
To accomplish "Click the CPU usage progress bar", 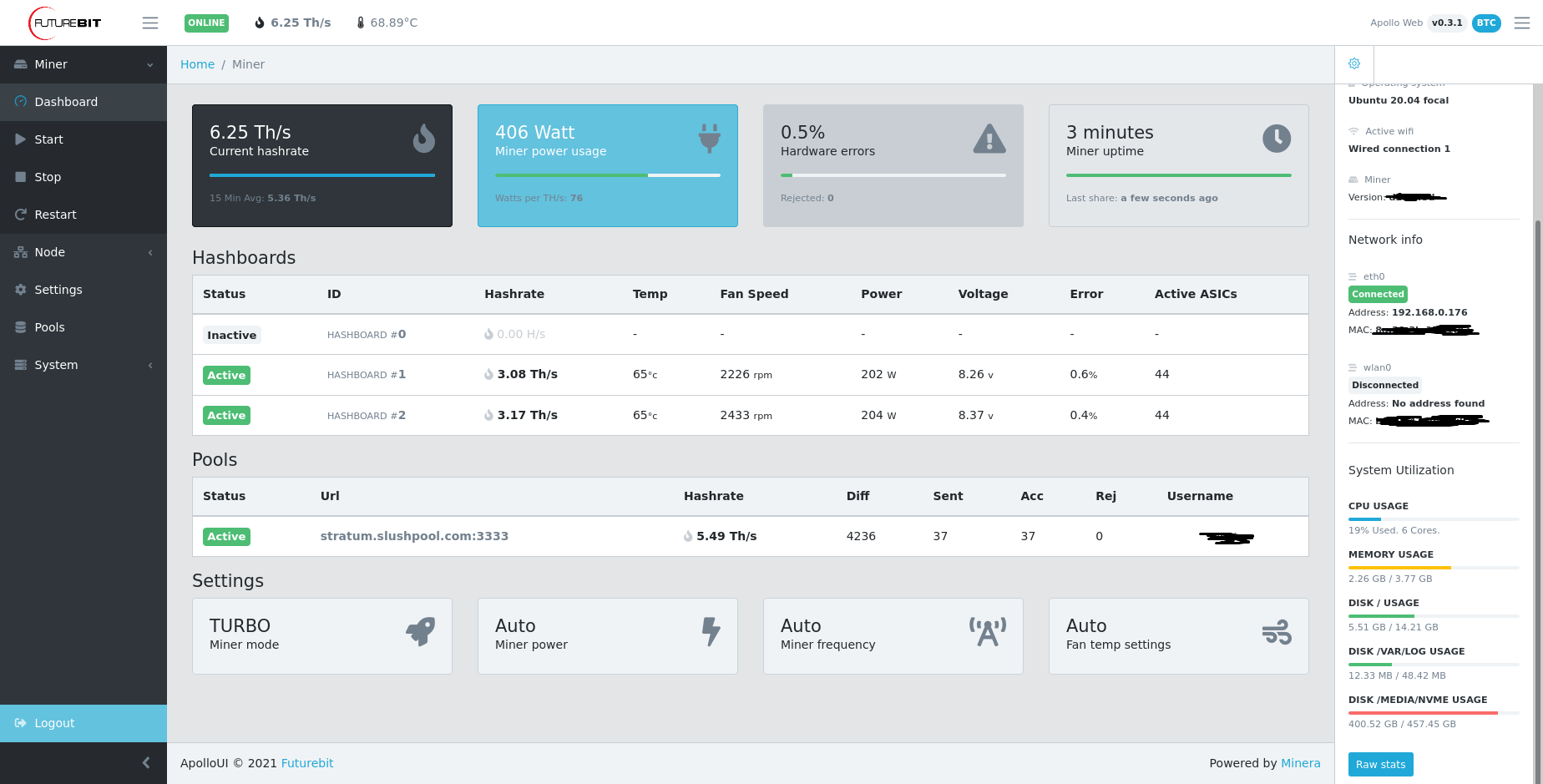I will [x=1434, y=519].
